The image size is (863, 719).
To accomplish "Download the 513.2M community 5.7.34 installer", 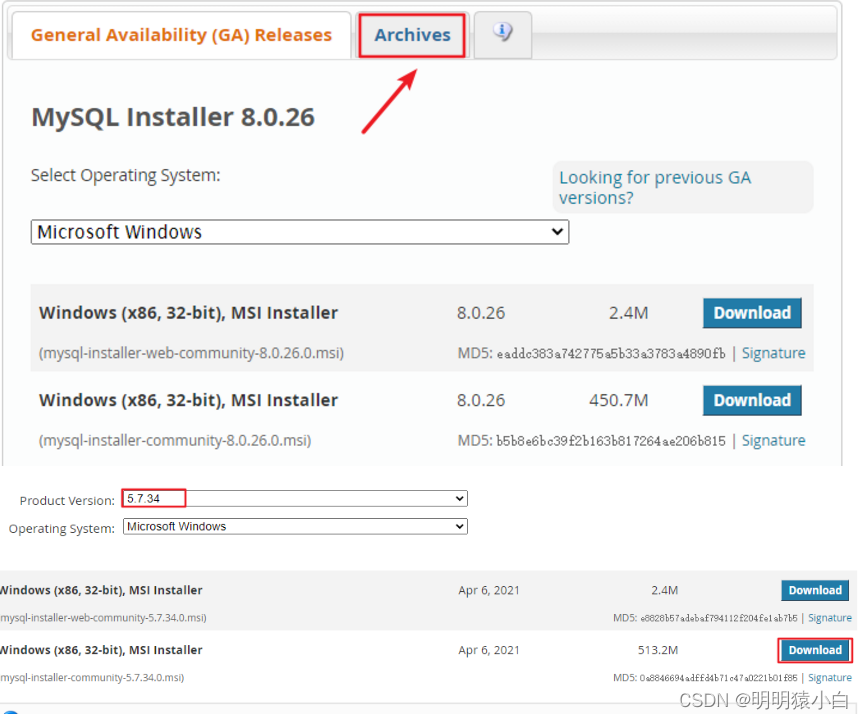I will pyautogui.click(x=815, y=651).
